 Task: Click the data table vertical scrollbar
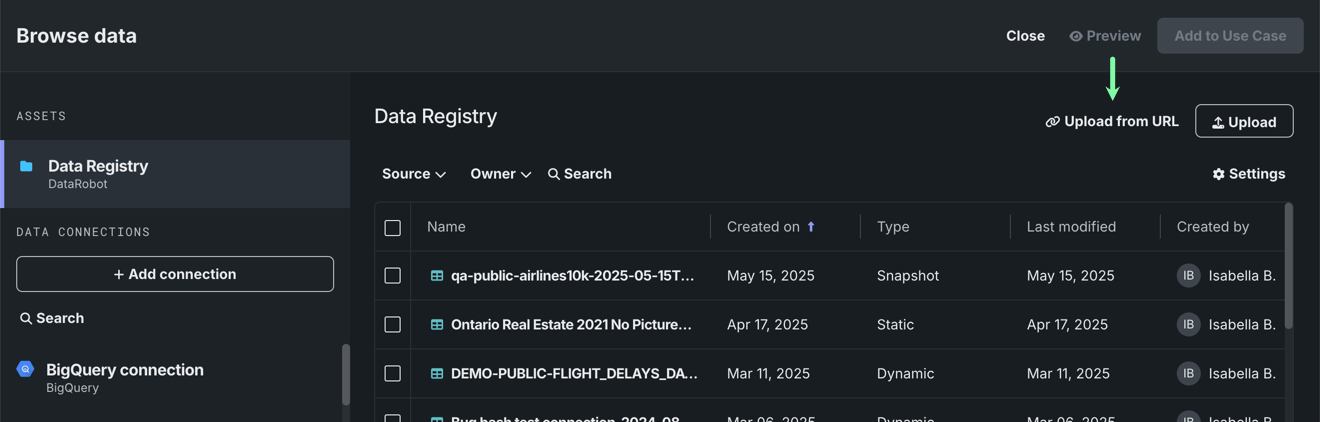pos(1288,266)
